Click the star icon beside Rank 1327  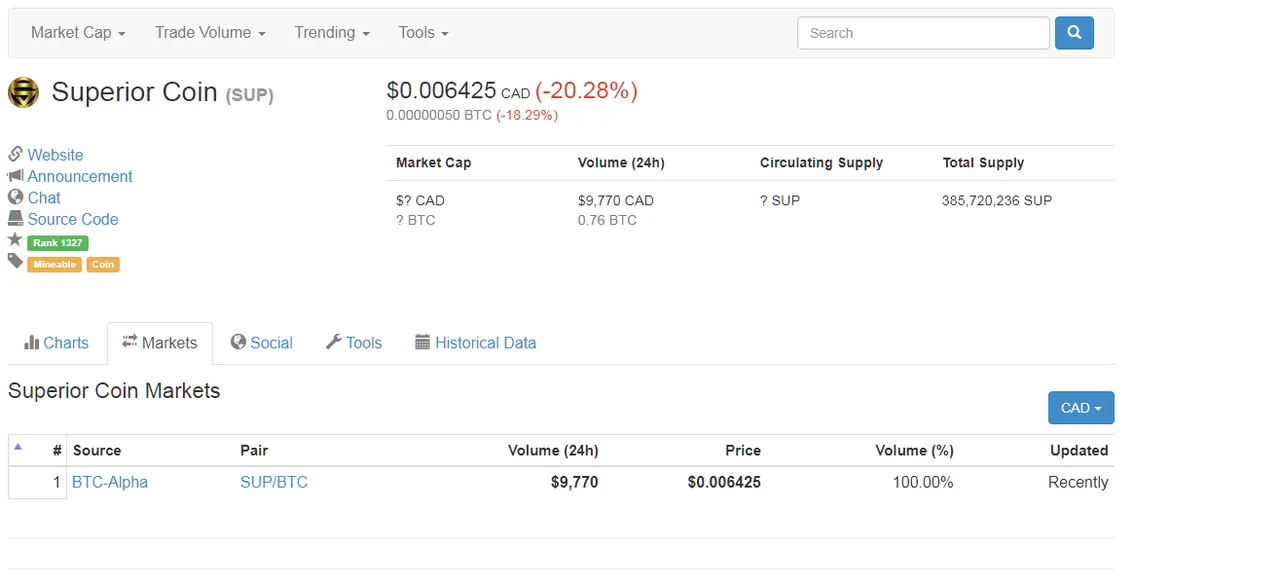point(15,240)
